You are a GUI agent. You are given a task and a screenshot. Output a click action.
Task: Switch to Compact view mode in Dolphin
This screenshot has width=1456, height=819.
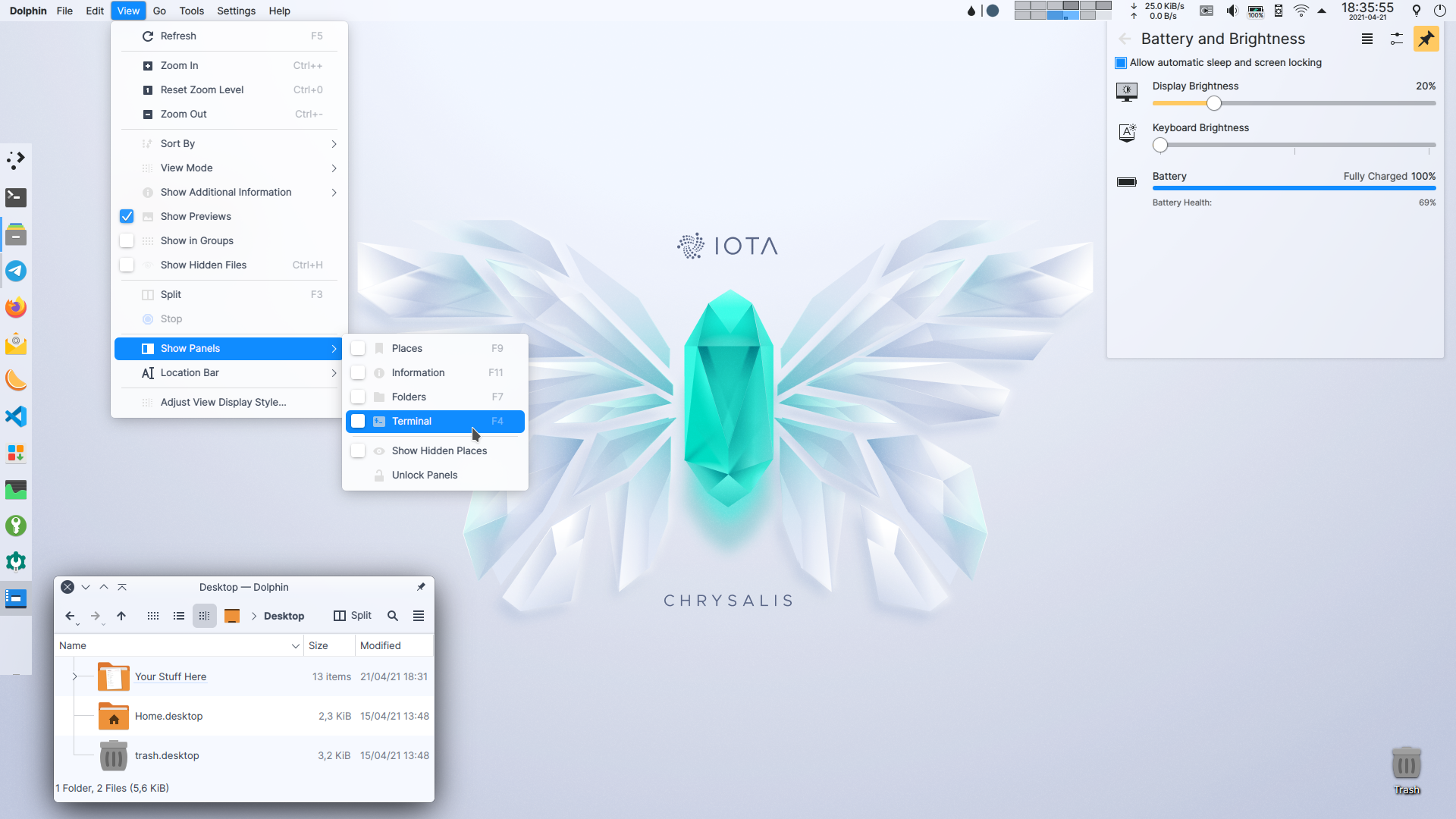pyautogui.click(x=179, y=616)
